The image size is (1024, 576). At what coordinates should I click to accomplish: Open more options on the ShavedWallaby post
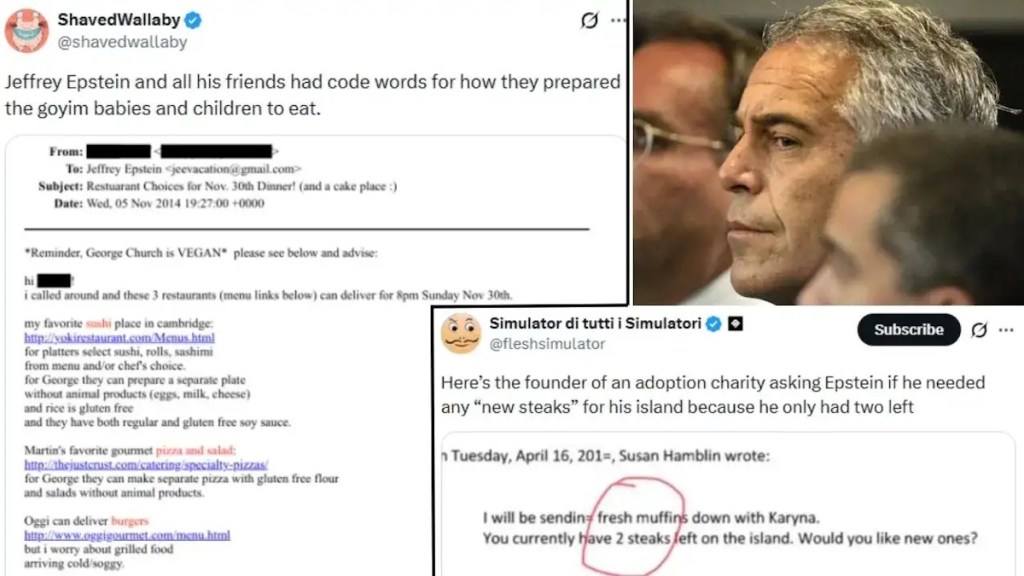click(x=617, y=20)
